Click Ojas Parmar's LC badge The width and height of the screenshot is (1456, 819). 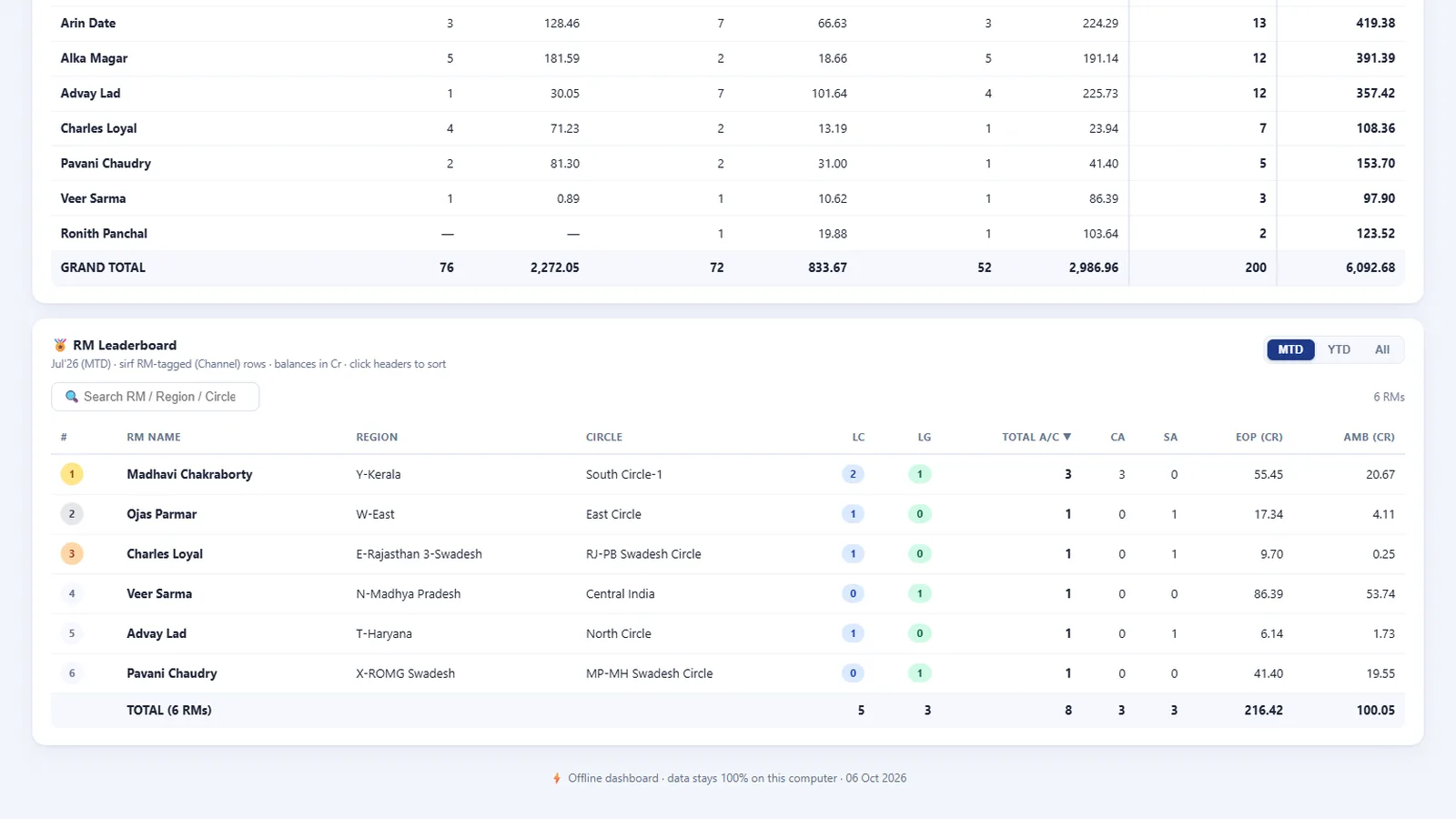click(x=853, y=514)
